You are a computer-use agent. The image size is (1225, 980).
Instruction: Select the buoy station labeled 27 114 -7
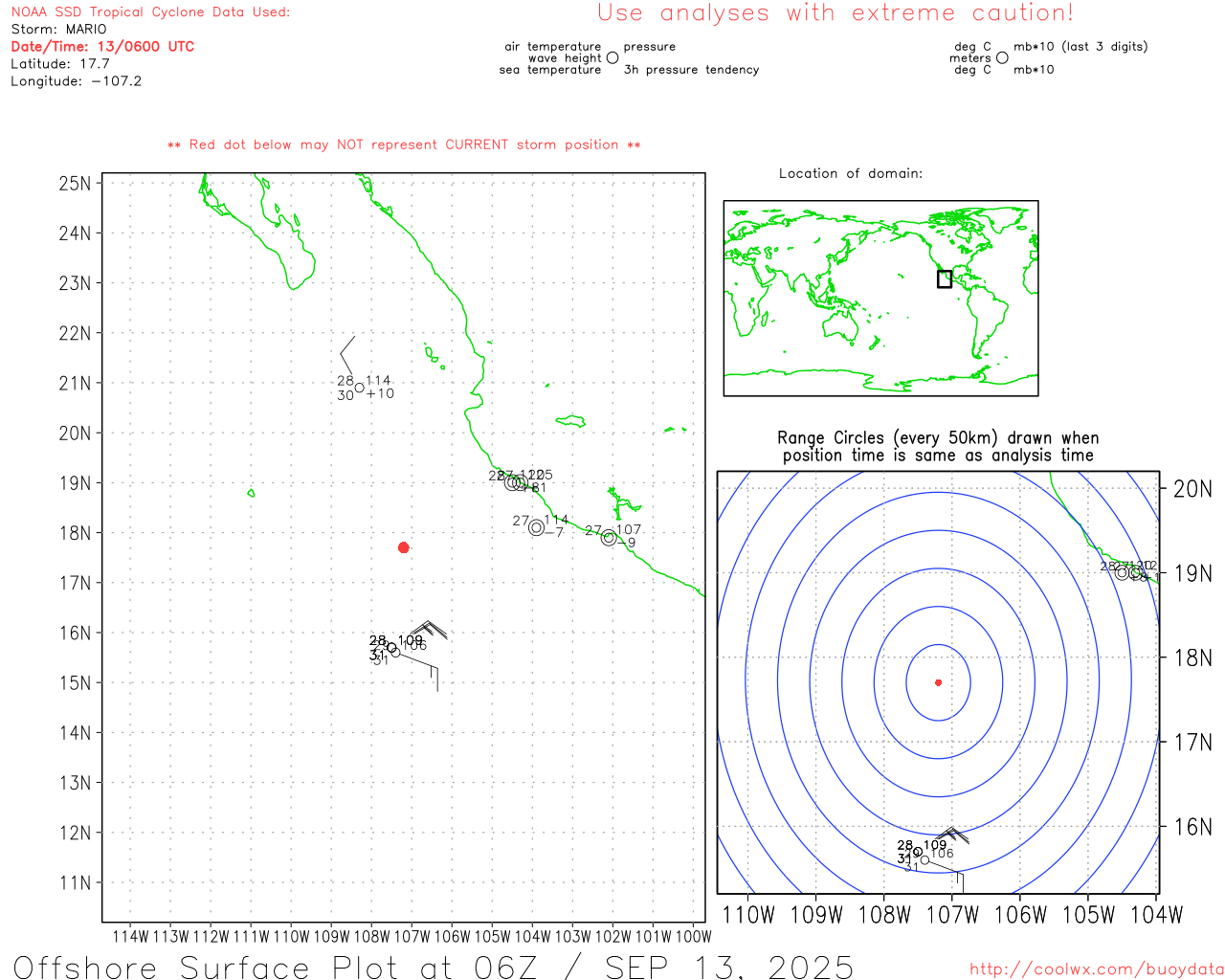[536, 527]
